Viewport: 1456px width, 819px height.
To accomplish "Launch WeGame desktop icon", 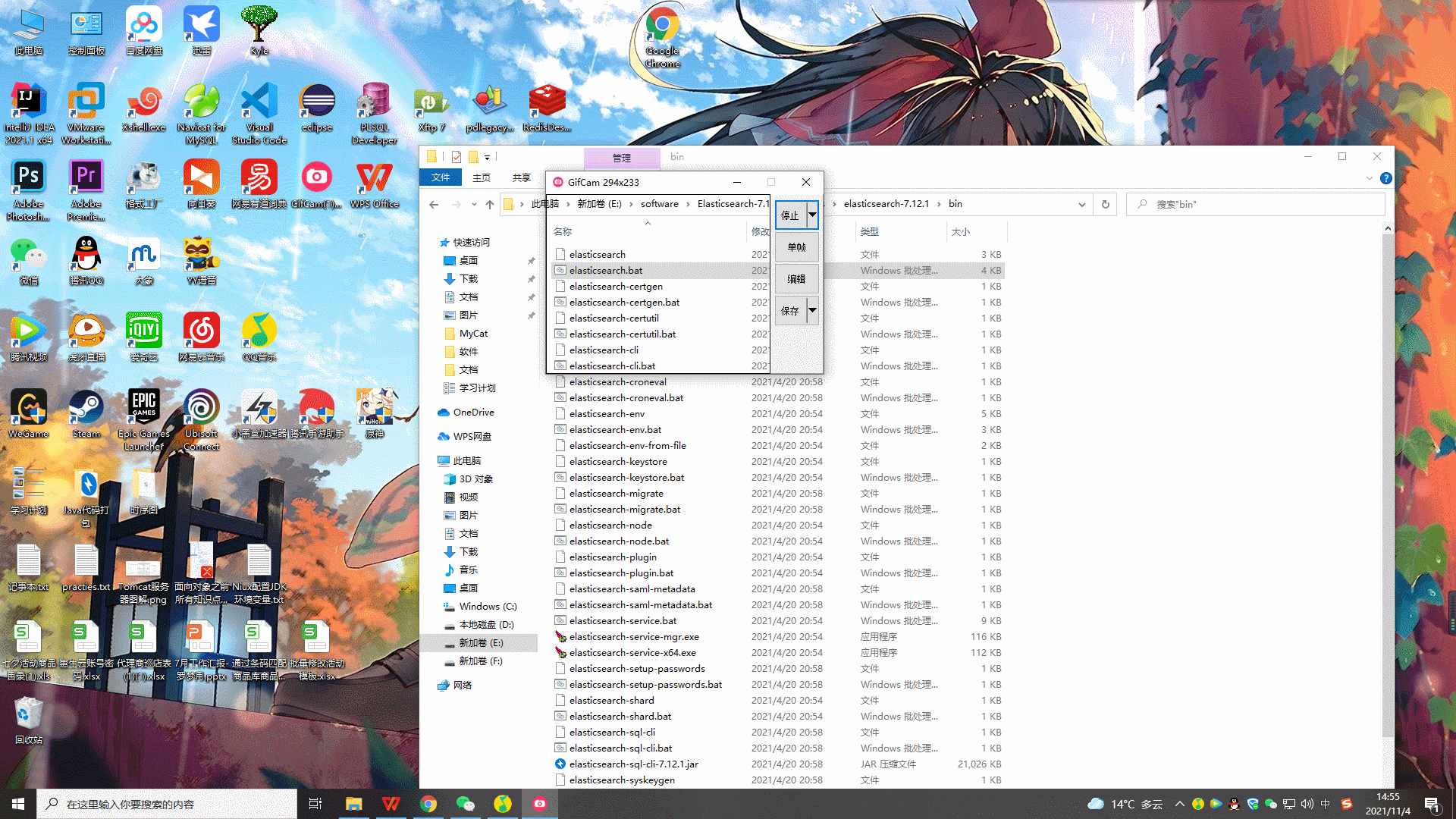I will [29, 414].
